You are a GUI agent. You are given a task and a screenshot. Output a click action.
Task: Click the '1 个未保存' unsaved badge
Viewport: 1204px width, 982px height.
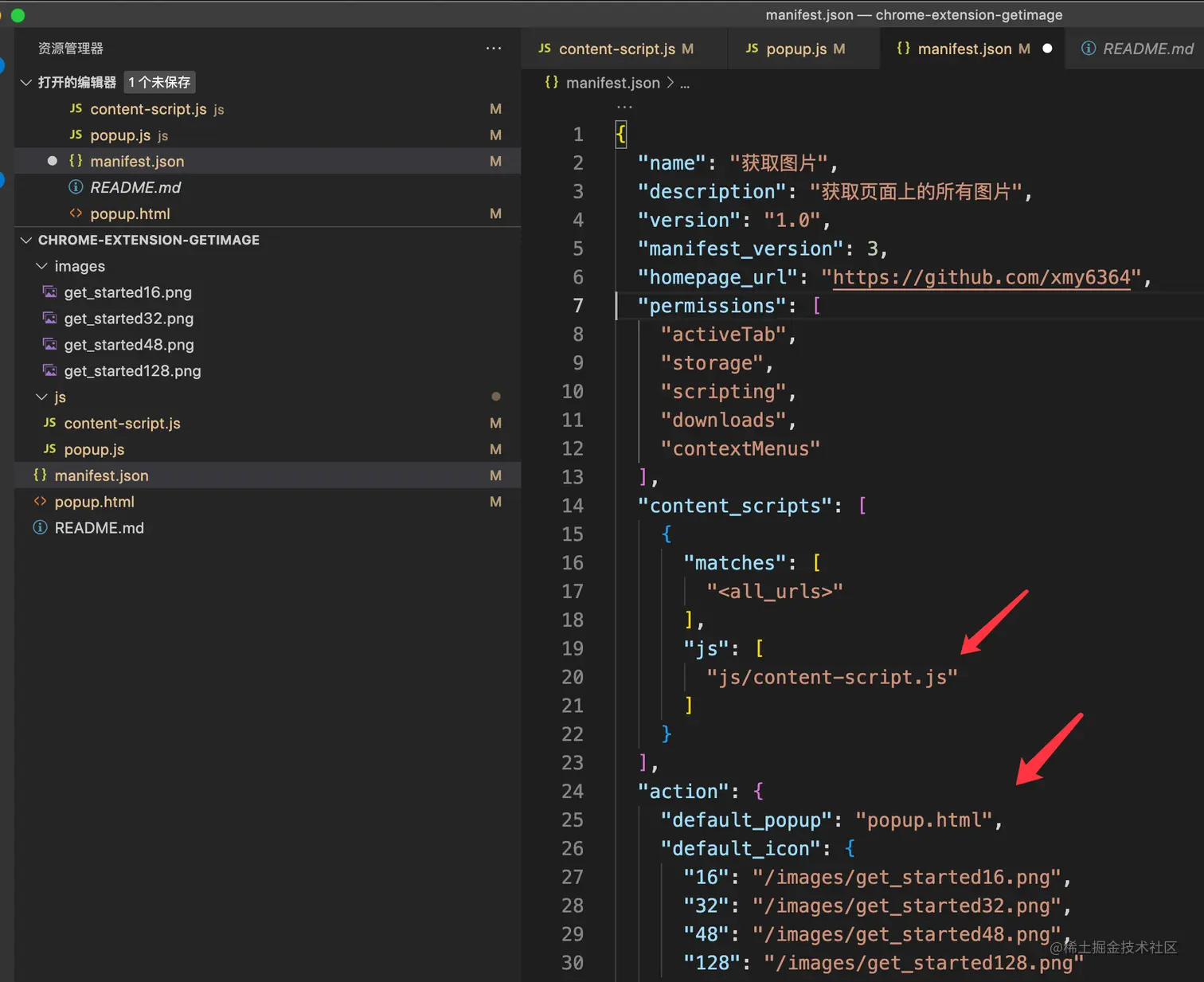coord(160,82)
